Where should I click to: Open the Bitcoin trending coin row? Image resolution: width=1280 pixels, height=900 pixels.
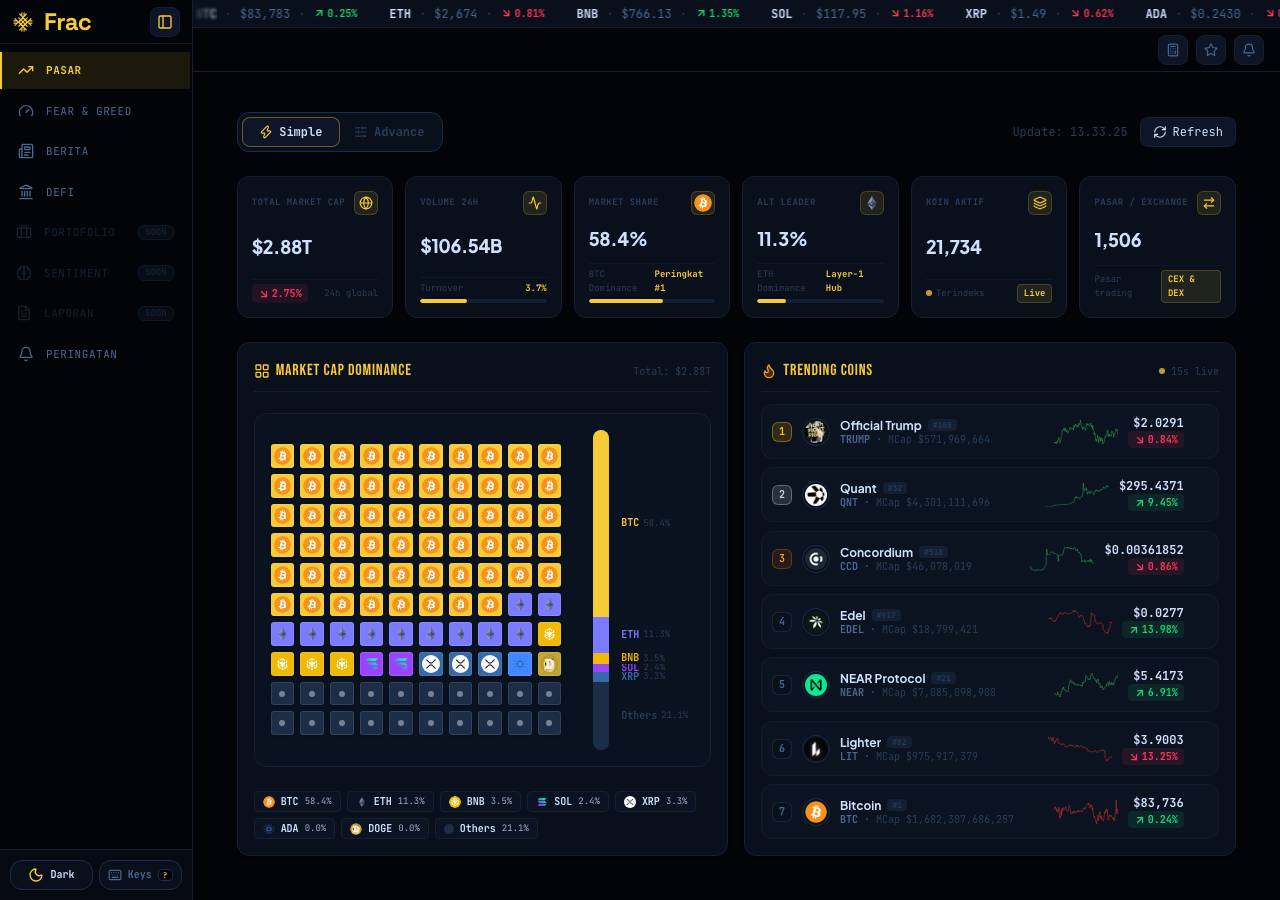point(990,811)
